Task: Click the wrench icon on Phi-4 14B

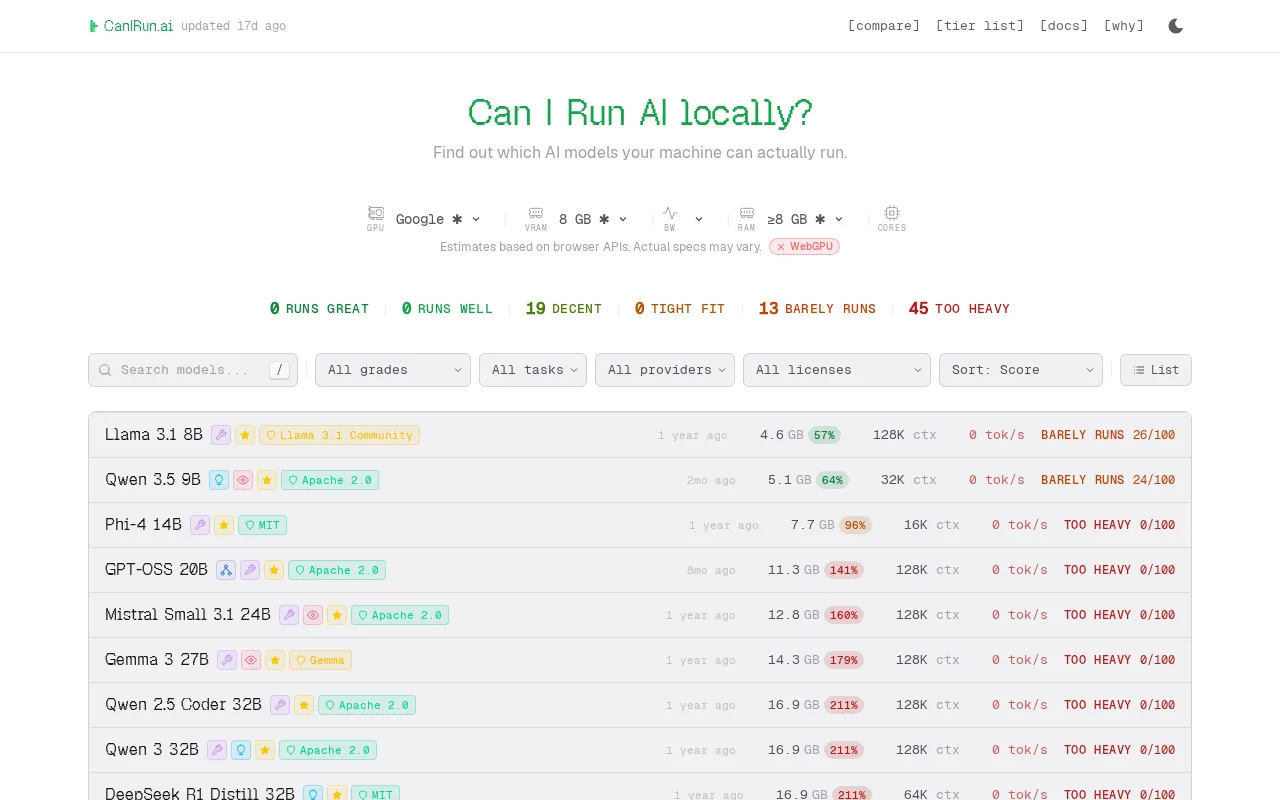Action: 200,525
